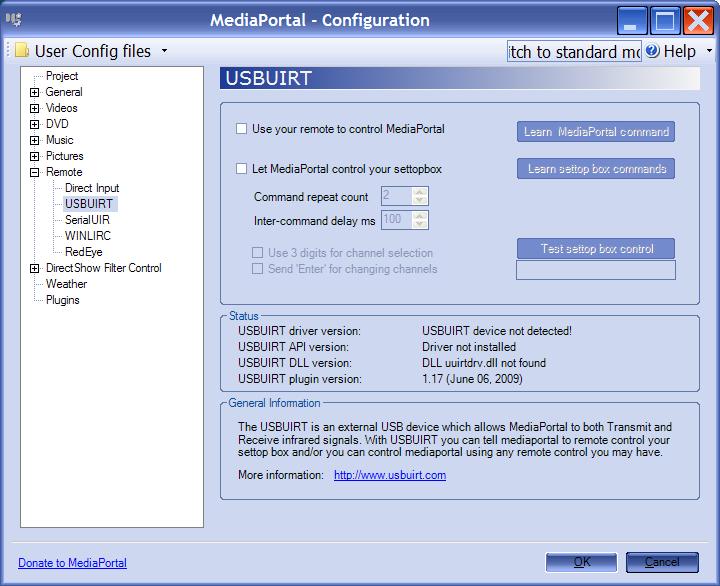This screenshot has height=586, width=720.
Task: Expand DirectShow Filter Control node
Action: (35, 268)
